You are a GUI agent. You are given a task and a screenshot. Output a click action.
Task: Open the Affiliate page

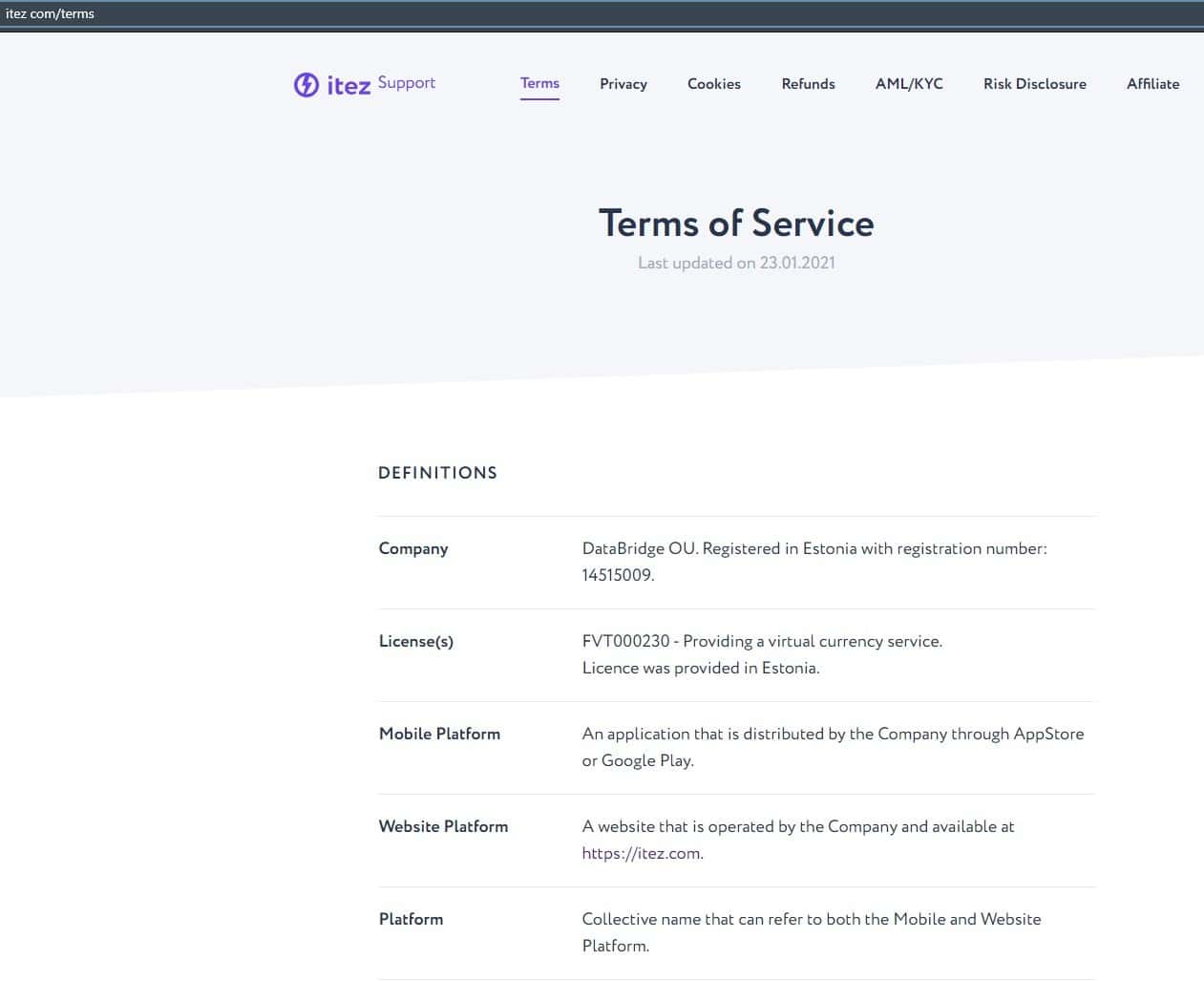pos(1152,84)
